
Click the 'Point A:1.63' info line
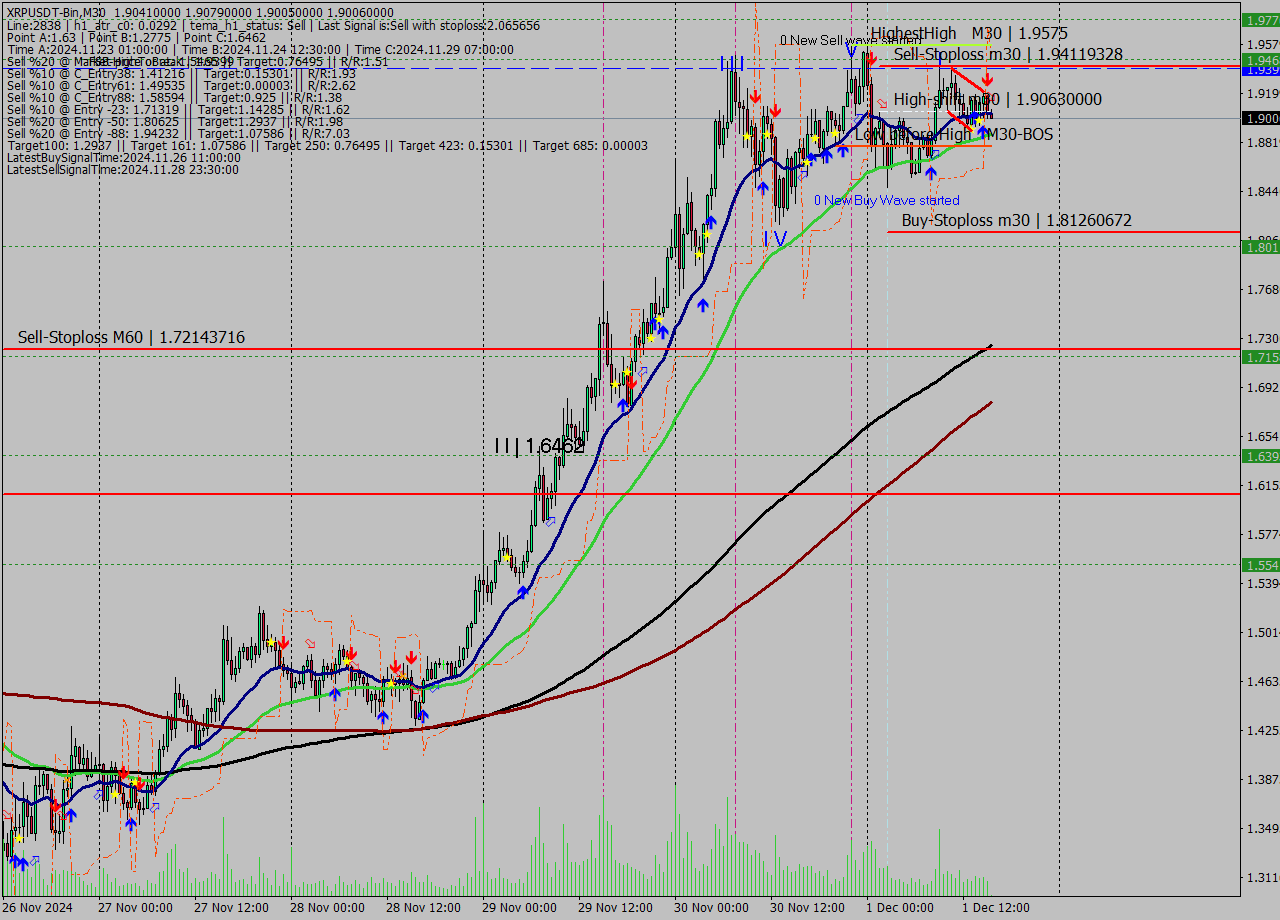pyautogui.click(x=136, y=37)
